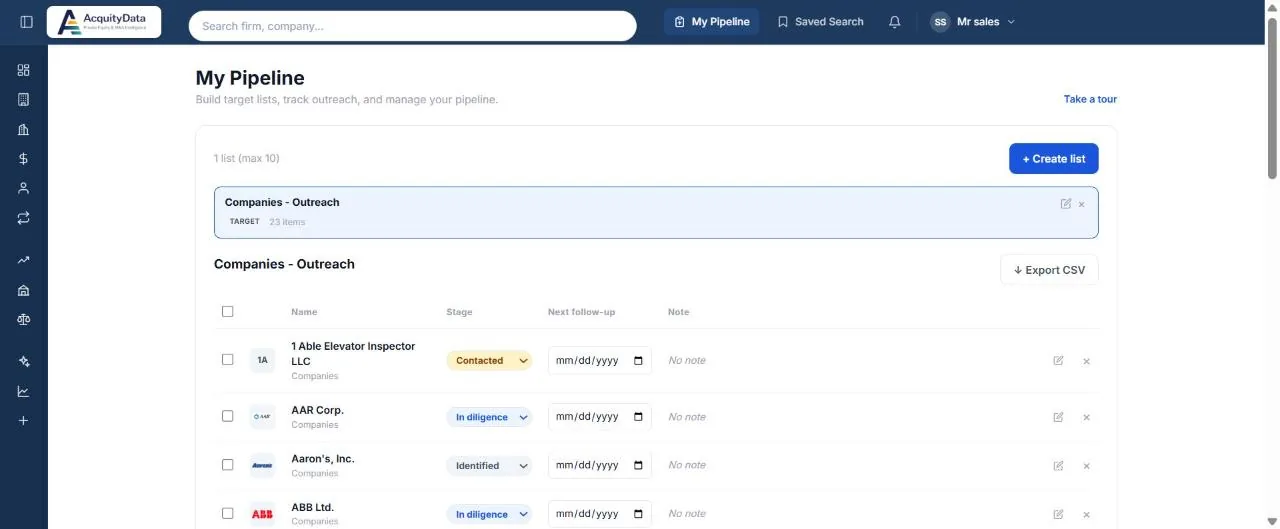Click the Aaron's company logo thumbnail
The width and height of the screenshot is (1280, 529).
[x=262, y=465]
